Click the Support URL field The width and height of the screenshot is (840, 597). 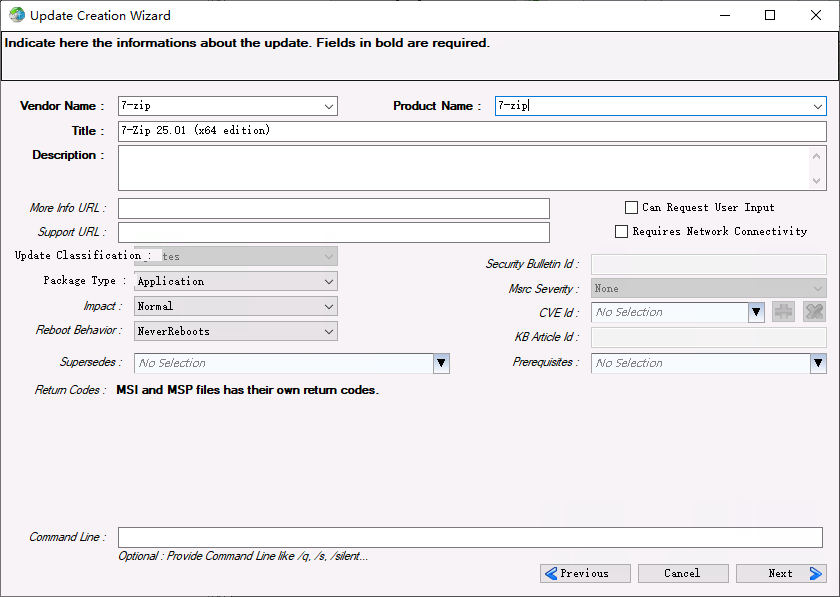[x=334, y=233]
